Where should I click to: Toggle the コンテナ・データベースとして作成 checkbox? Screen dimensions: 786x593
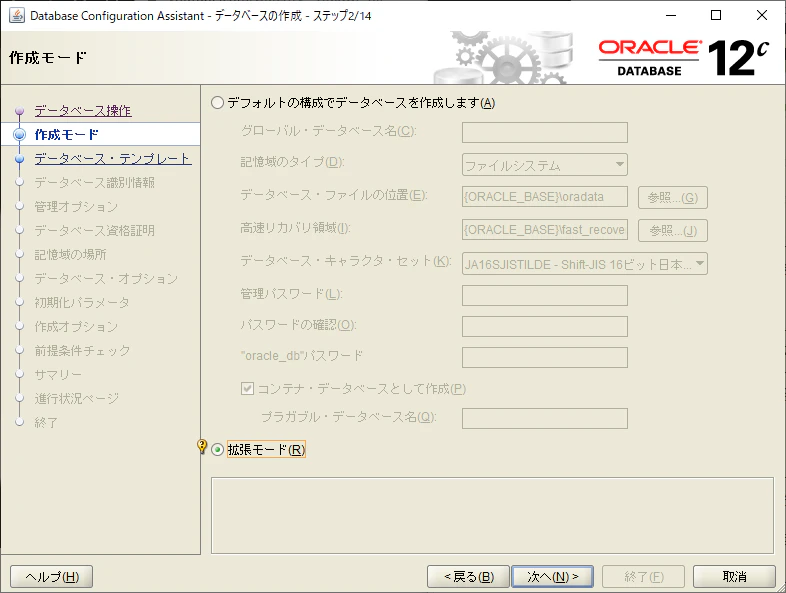point(247,388)
